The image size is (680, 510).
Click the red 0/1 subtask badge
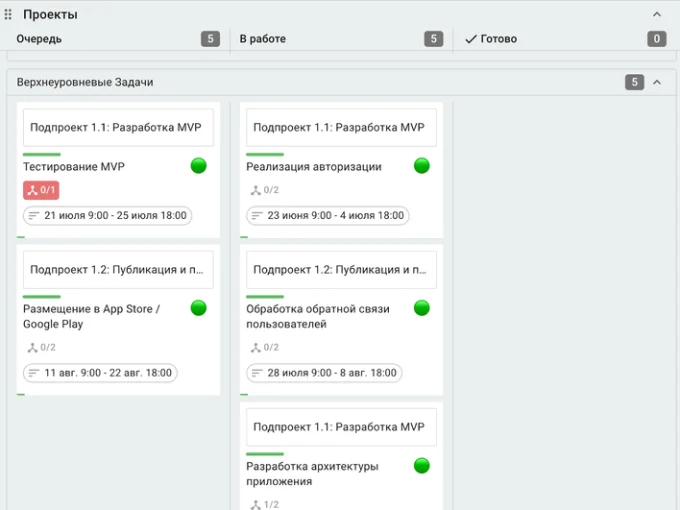(x=41, y=190)
